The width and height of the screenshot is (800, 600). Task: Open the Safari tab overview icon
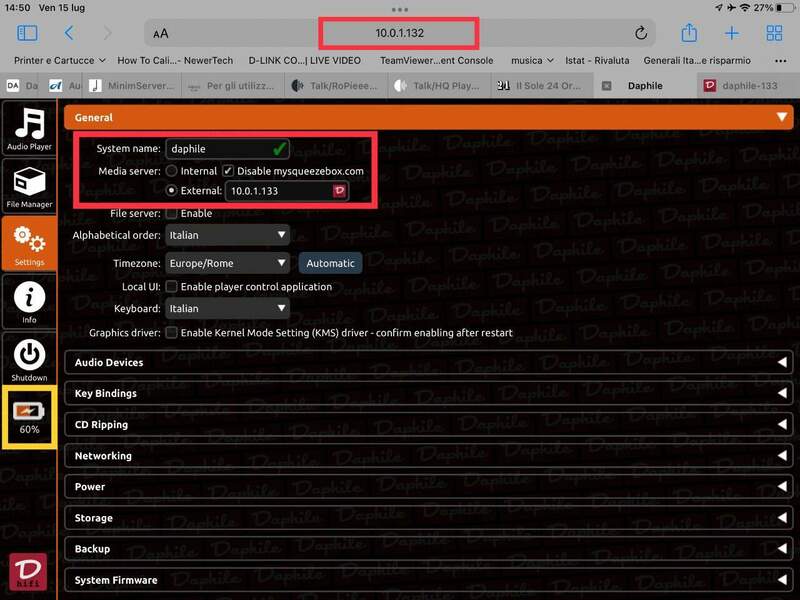(x=774, y=33)
